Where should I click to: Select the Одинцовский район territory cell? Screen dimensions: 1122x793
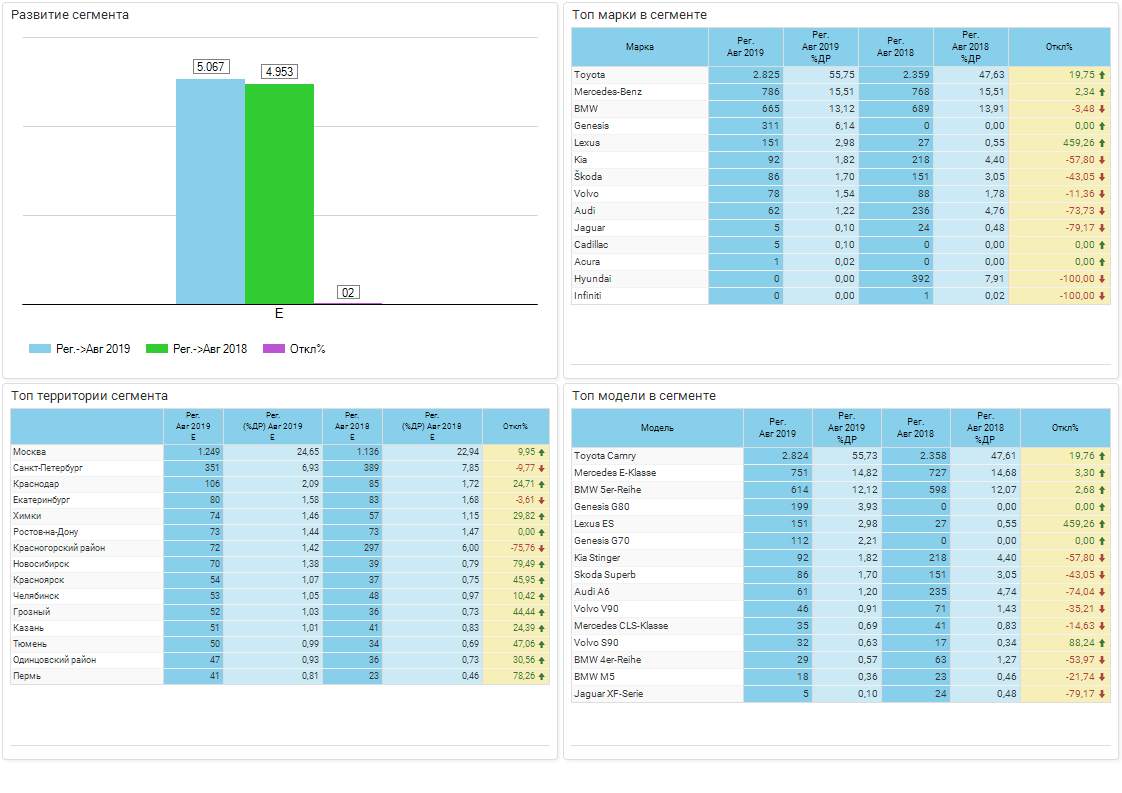pos(87,660)
